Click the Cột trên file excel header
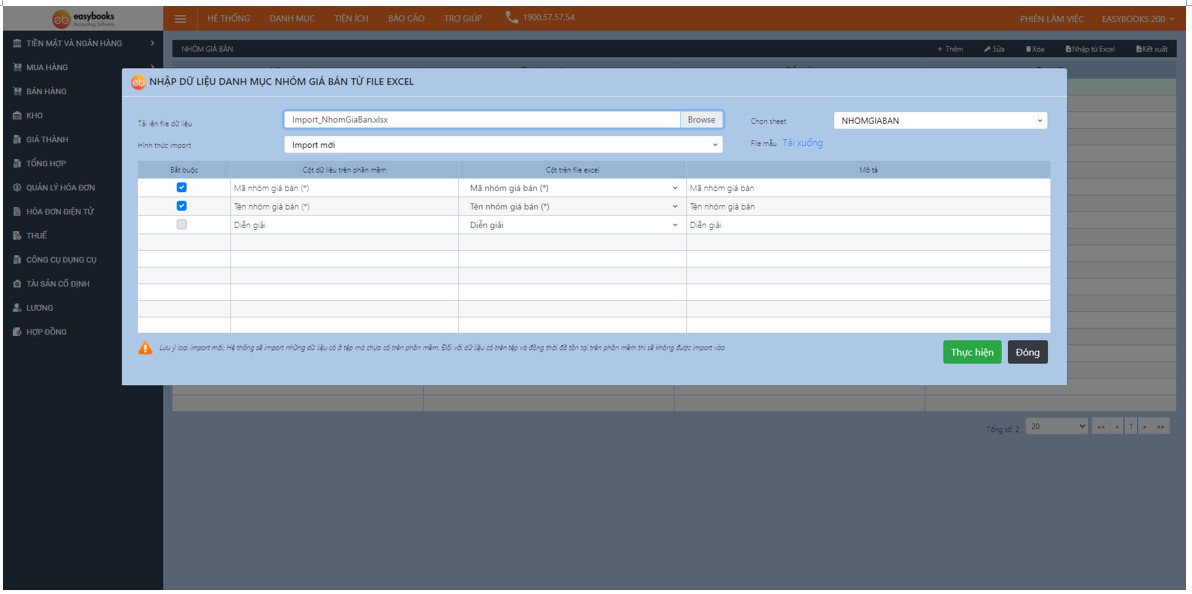This screenshot has height=594, width=1192. point(572,170)
